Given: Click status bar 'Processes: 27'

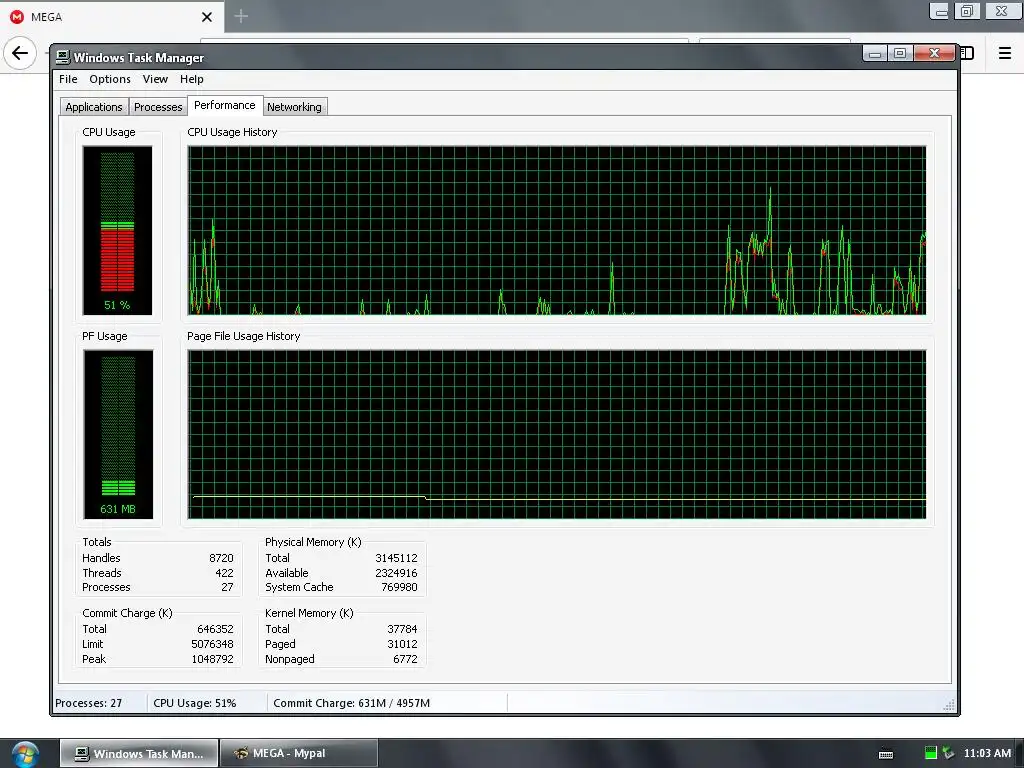Looking at the screenshot, I should (89, 703).
